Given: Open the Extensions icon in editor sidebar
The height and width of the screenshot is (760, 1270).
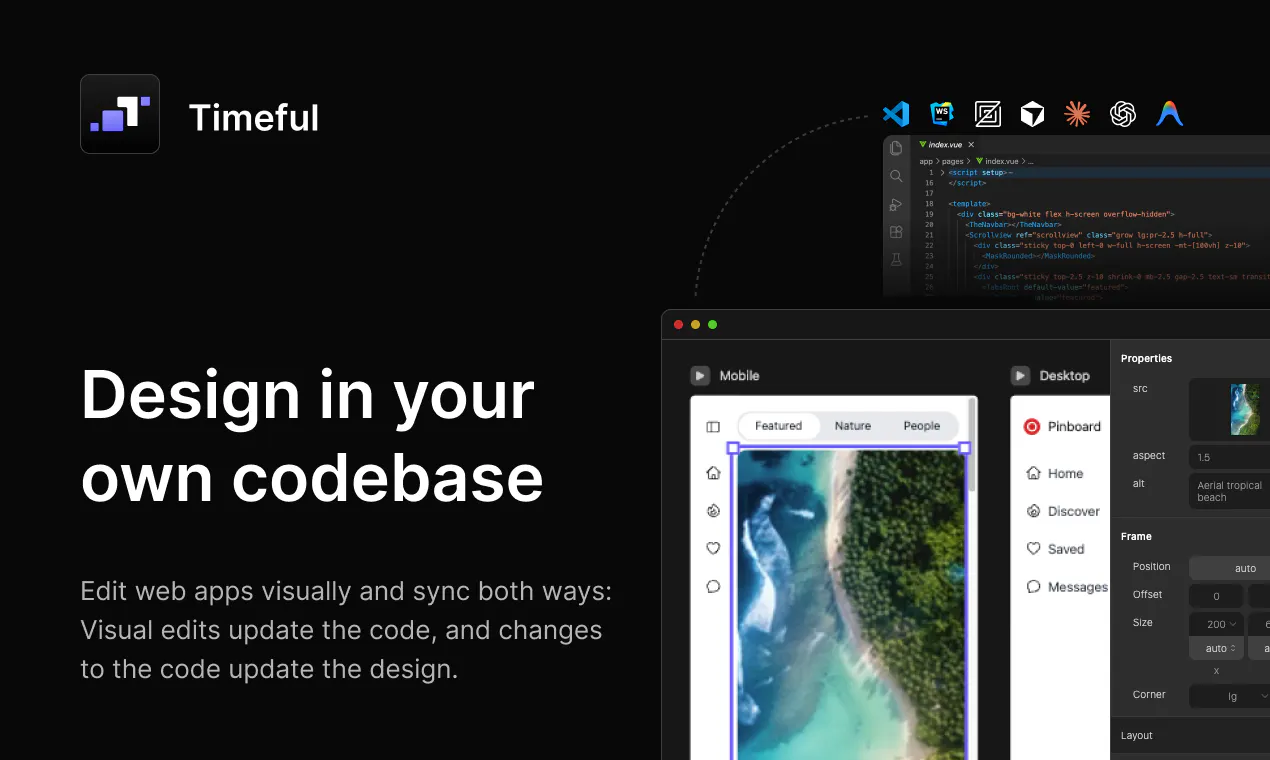Looking at the screenshot, I should [x=896, y=232].
